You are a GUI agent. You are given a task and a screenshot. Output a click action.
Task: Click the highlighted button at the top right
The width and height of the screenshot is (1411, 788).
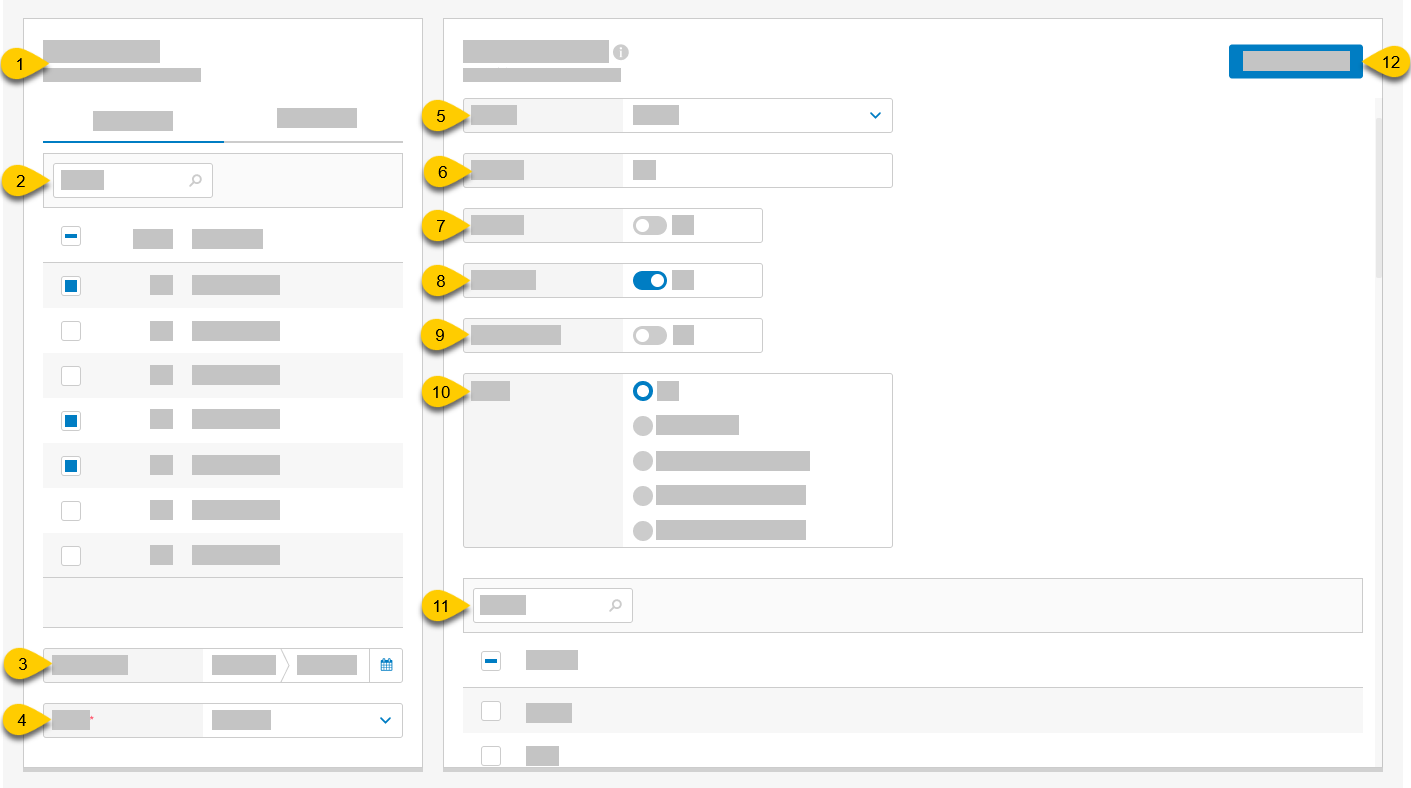1295,61
